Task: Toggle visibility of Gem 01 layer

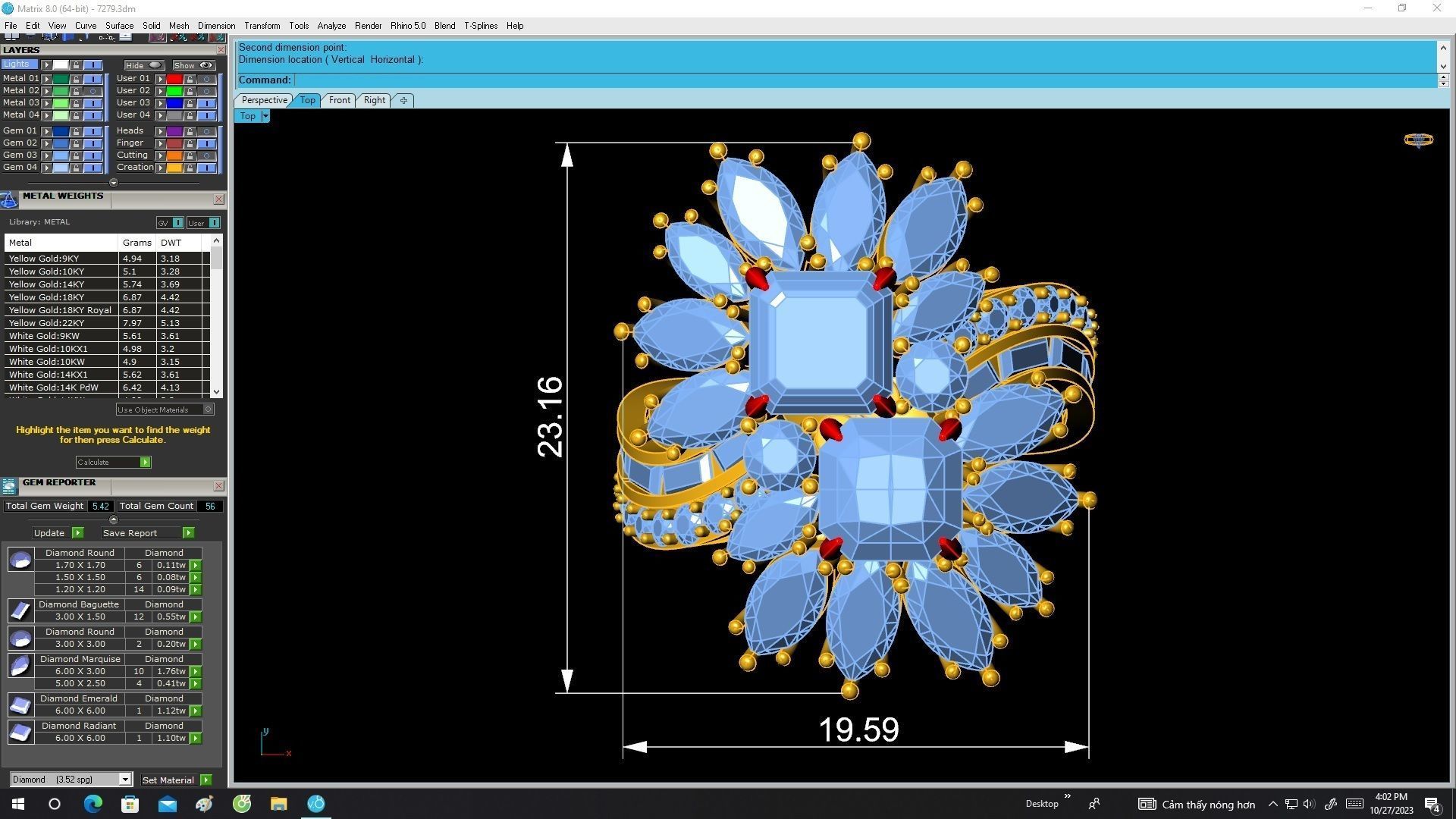Action: coord(93,131)
